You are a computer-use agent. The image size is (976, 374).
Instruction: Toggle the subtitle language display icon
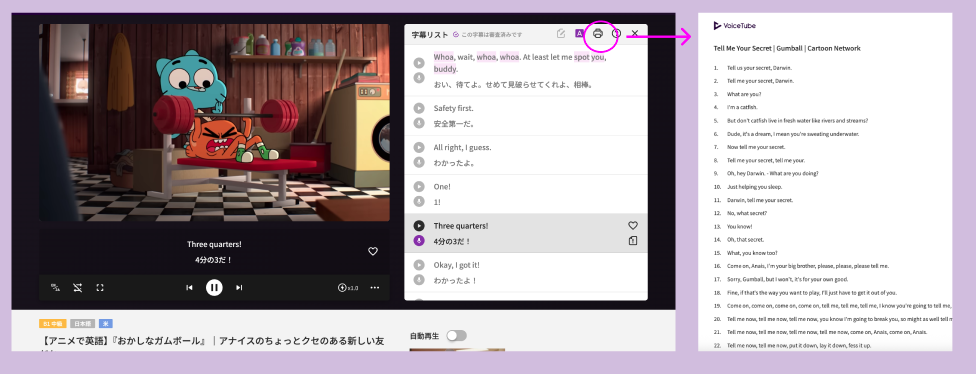55,288
